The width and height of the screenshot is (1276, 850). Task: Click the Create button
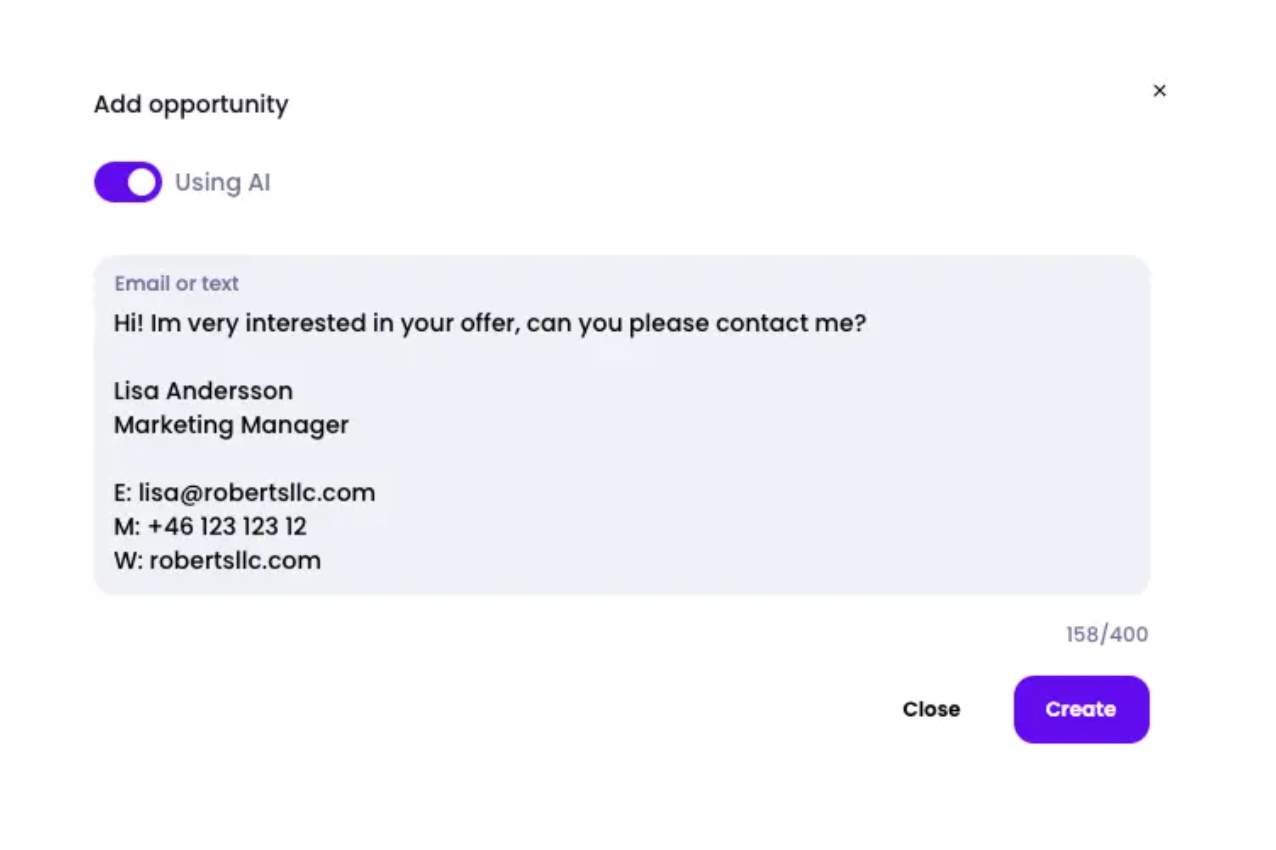coord(1081,709)
